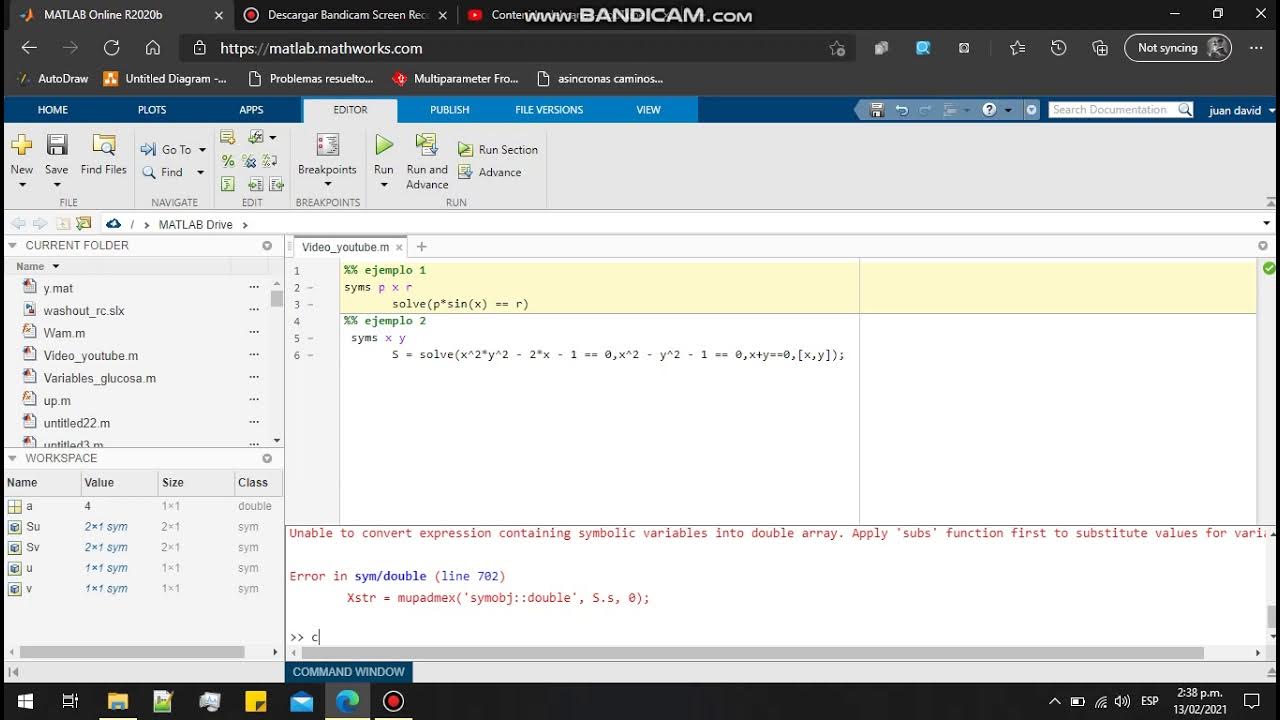Expand the Breakpoints dropdown arrow
Viewport: 1280px width, 720px height.
pyautogui.click(x=327, y=185)
